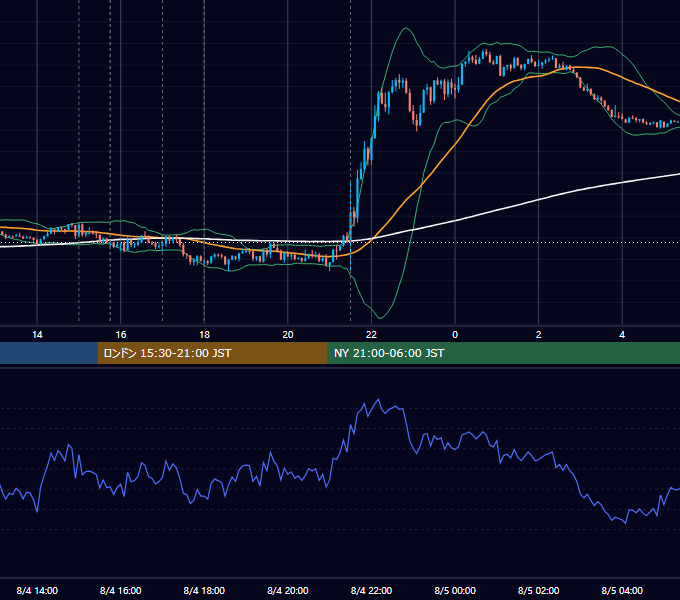Click the 8/5 04:00 label on indicator axis
Screen dimensions: 680x600
622,590
